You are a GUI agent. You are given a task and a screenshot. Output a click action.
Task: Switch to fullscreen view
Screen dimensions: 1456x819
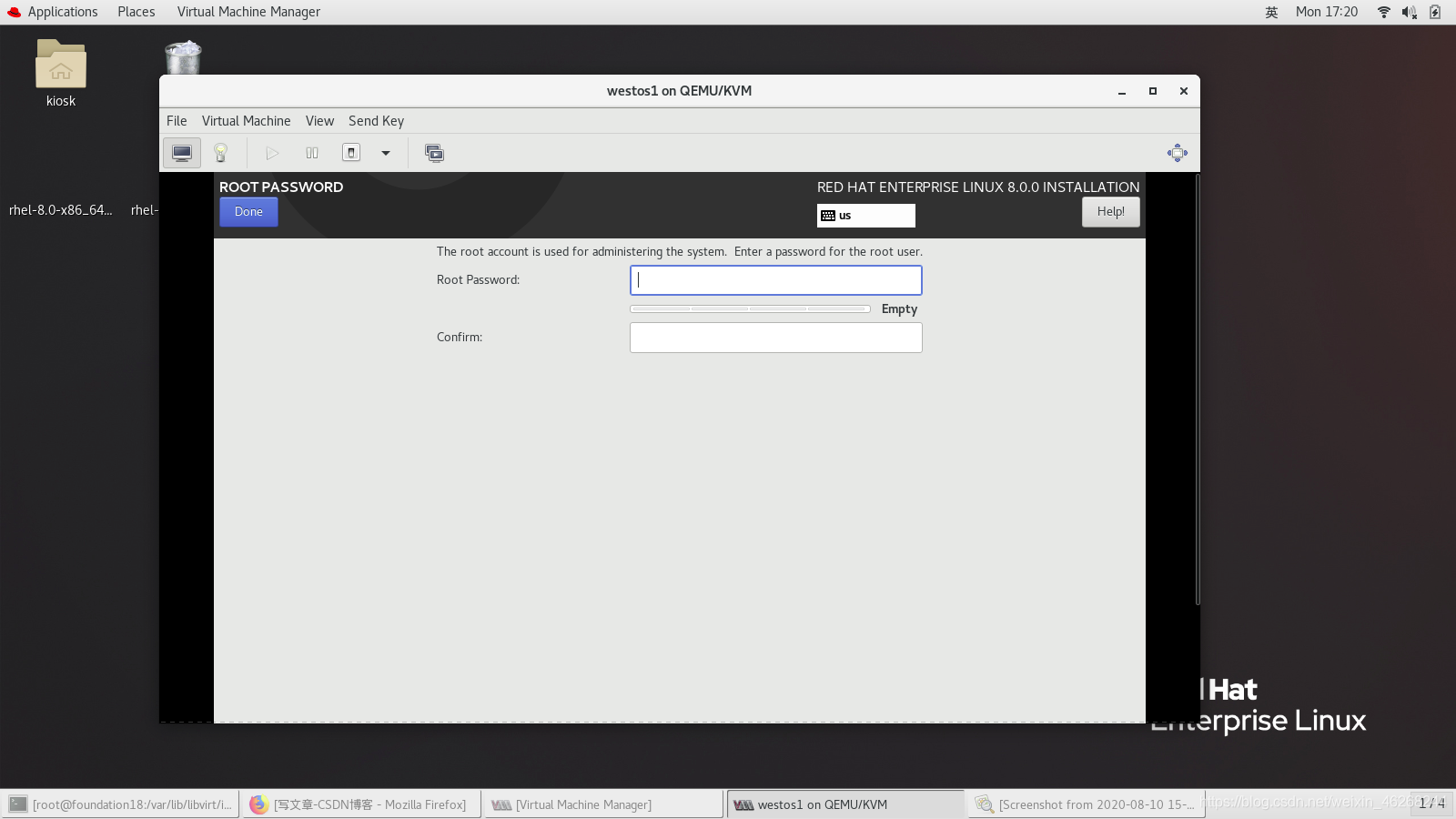1178,153
